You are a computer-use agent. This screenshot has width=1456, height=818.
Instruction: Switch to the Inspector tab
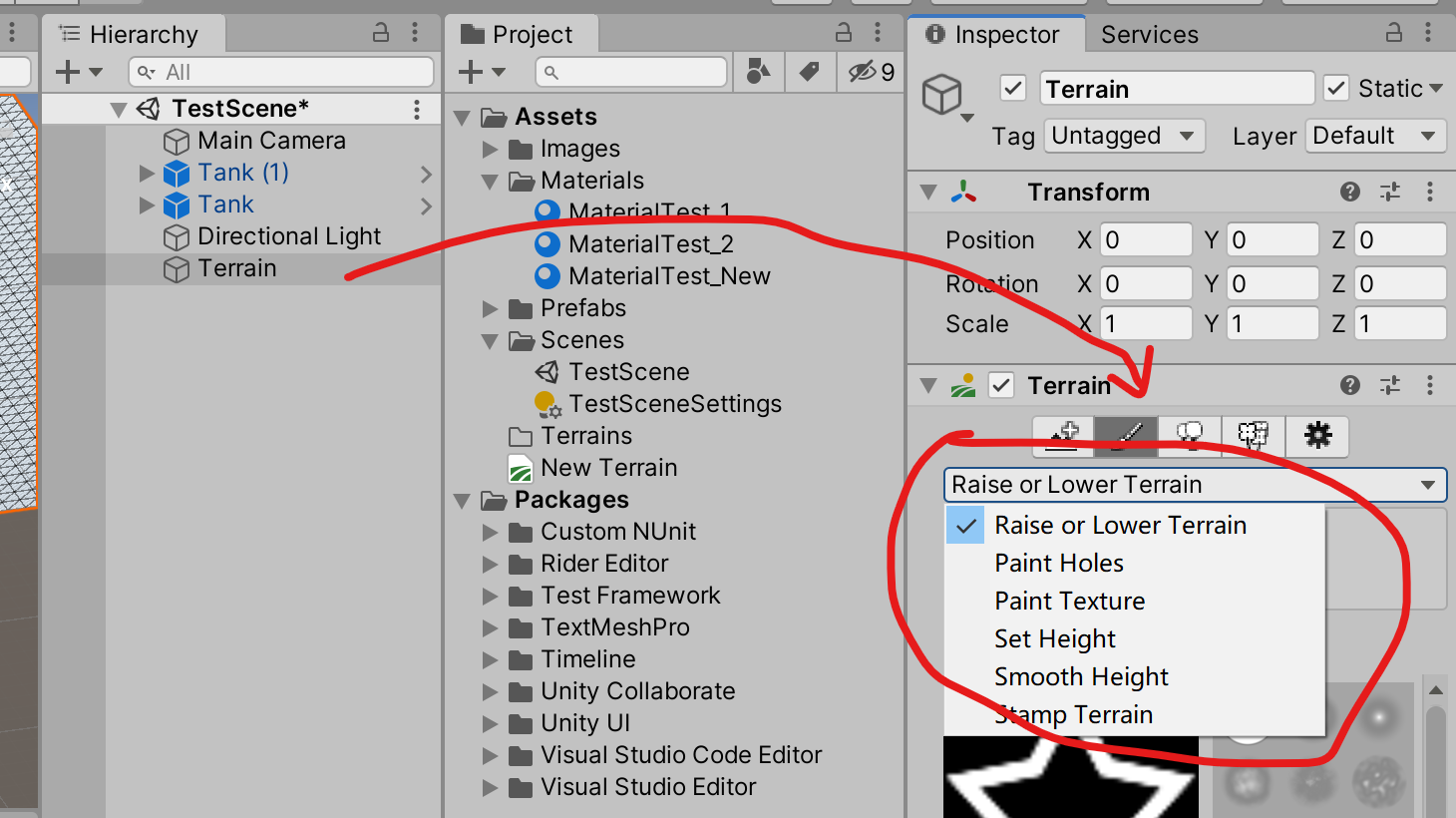[995, 34]
